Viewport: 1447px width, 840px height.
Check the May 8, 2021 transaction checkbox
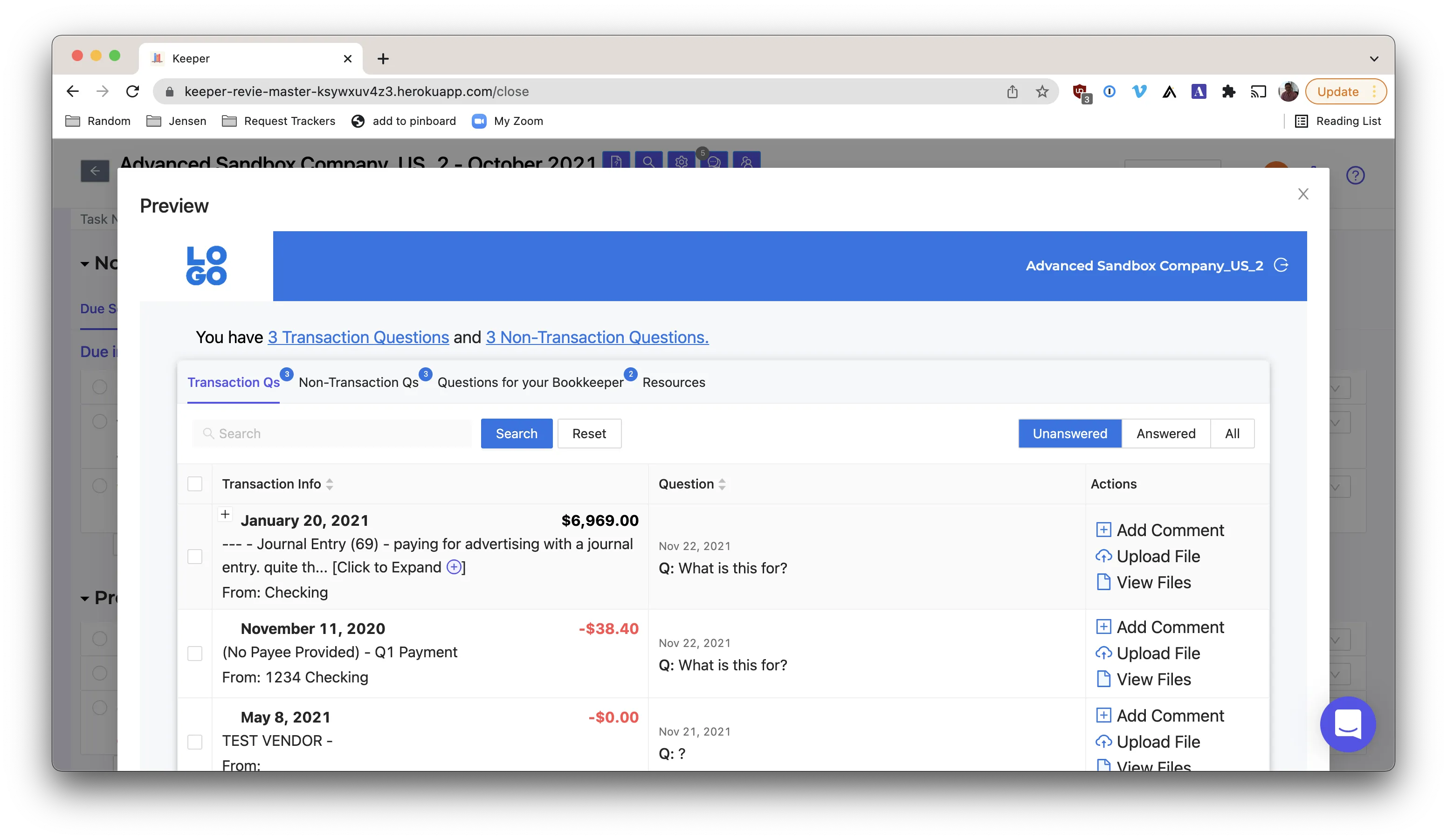click(x=195, y=742)
